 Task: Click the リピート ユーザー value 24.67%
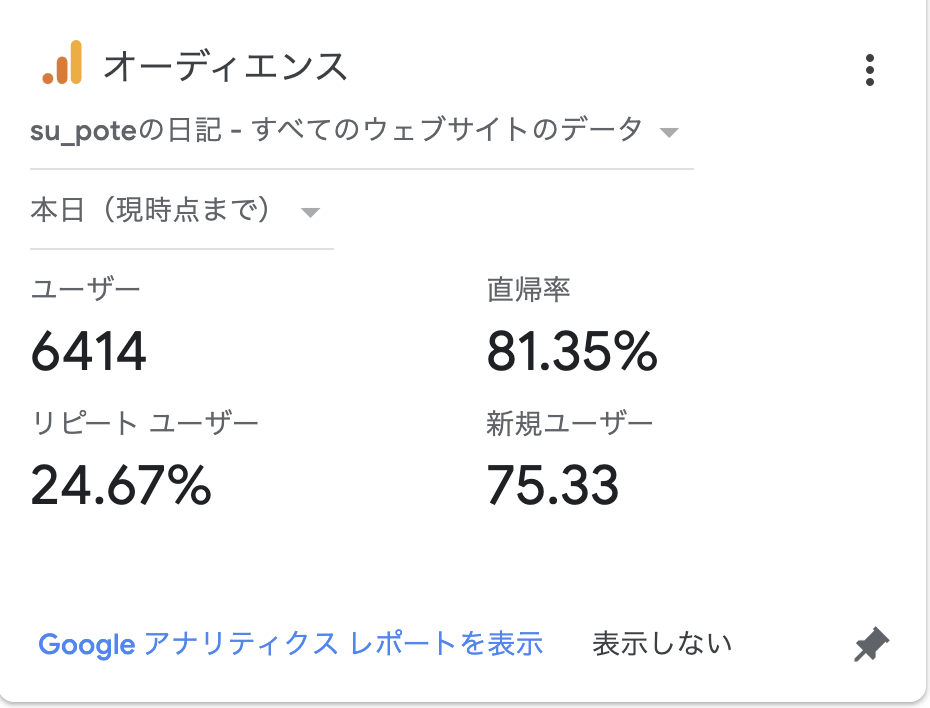(x=121, y=486)
